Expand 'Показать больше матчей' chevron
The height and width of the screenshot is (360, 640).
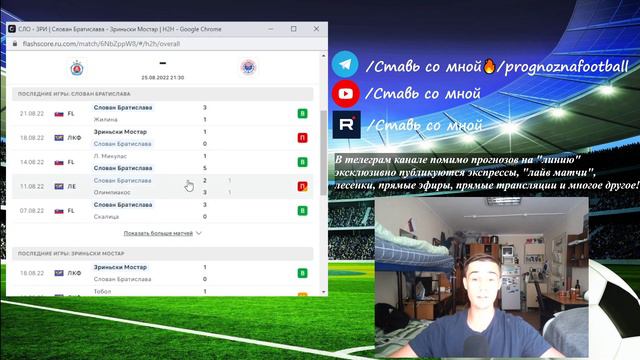(x=199, y=233)
